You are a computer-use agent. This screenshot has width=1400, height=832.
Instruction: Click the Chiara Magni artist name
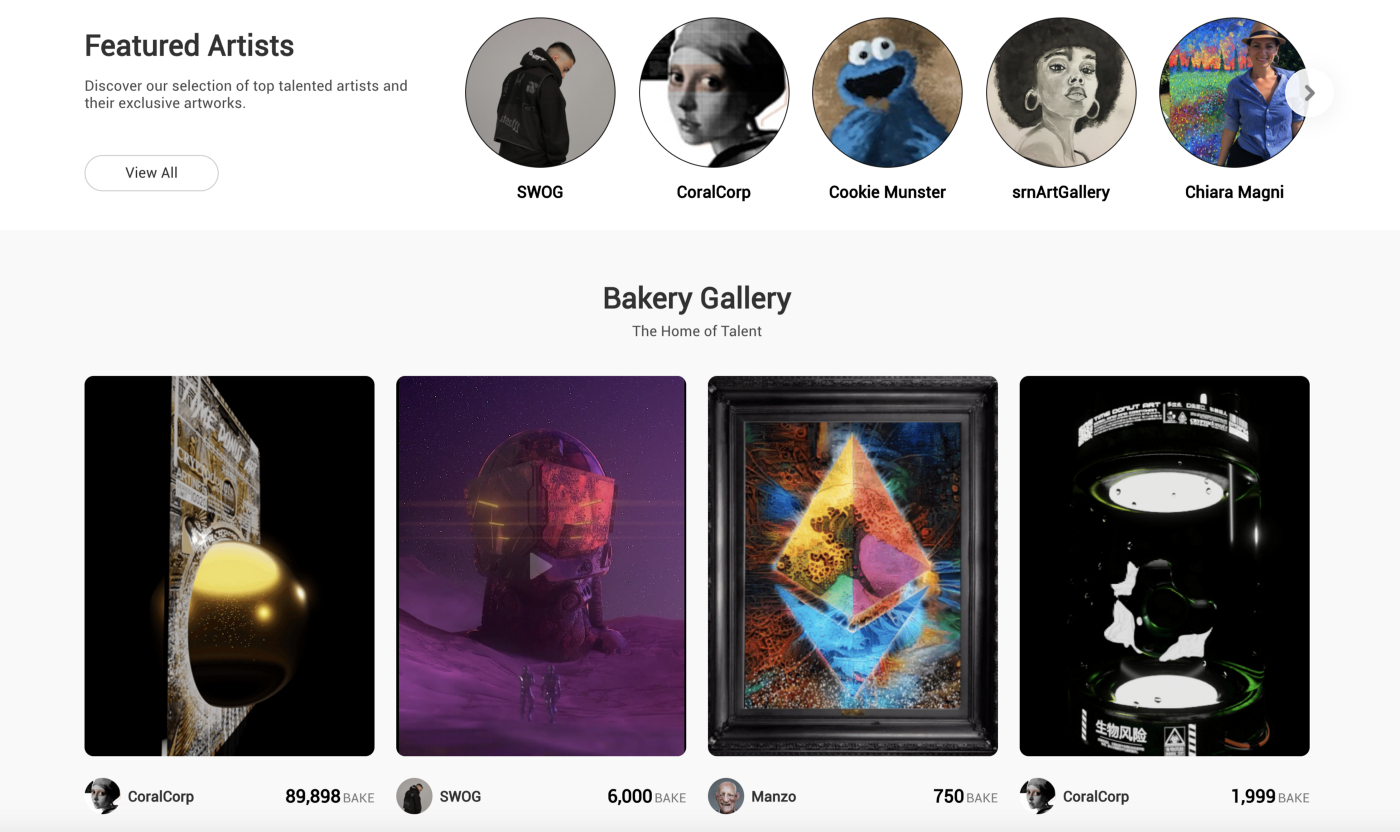1234,192
